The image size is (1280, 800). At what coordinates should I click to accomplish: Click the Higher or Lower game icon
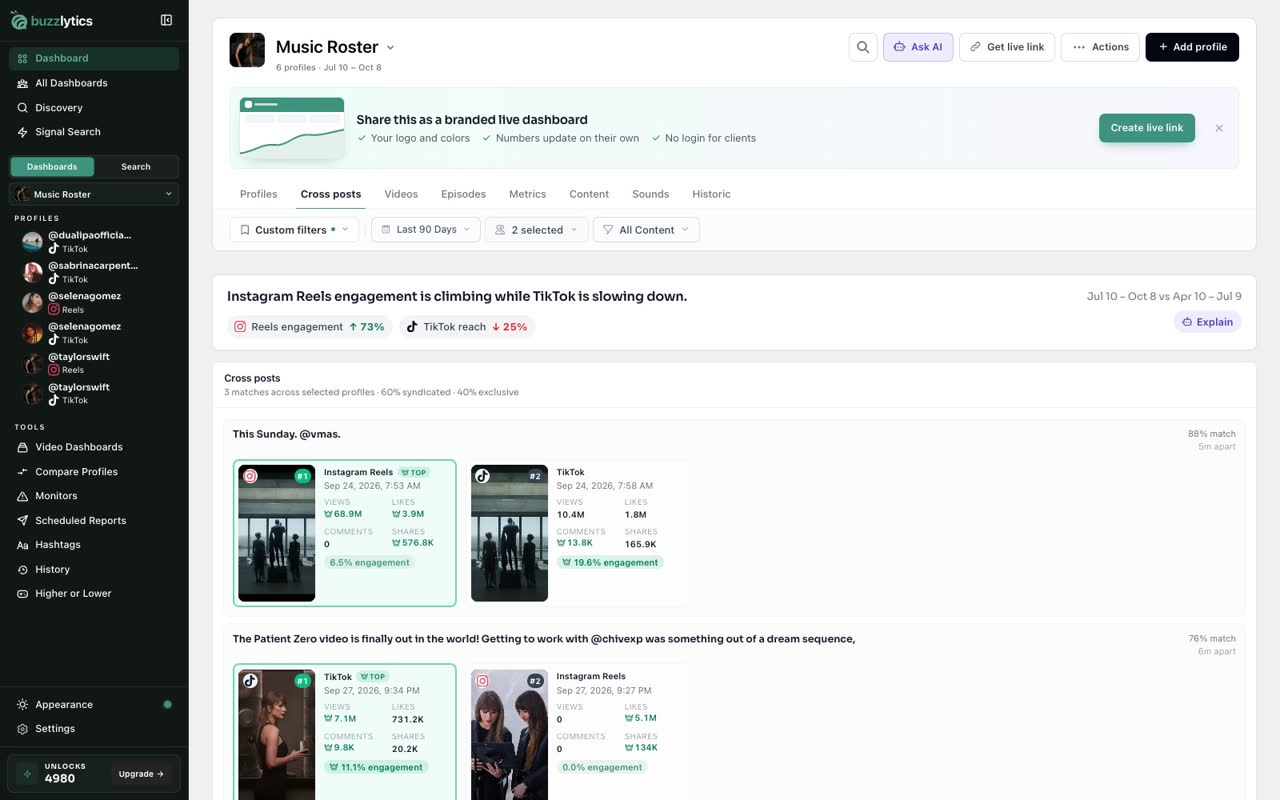23,594
